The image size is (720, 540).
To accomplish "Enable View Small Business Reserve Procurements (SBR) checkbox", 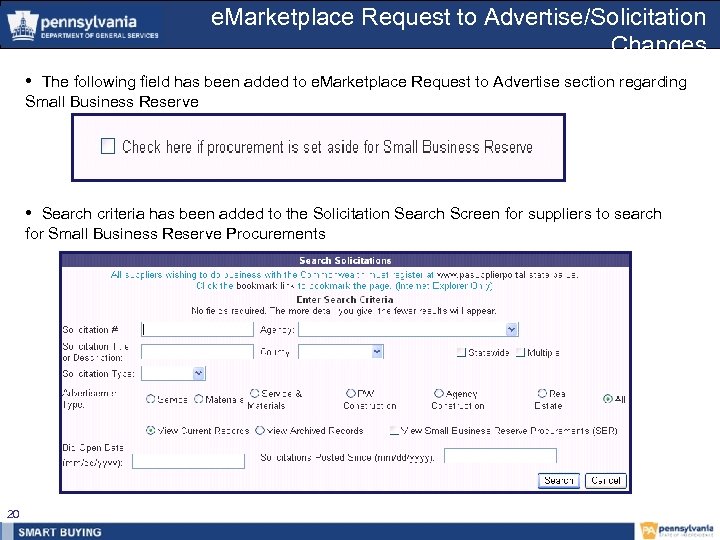I will point(394,430).
